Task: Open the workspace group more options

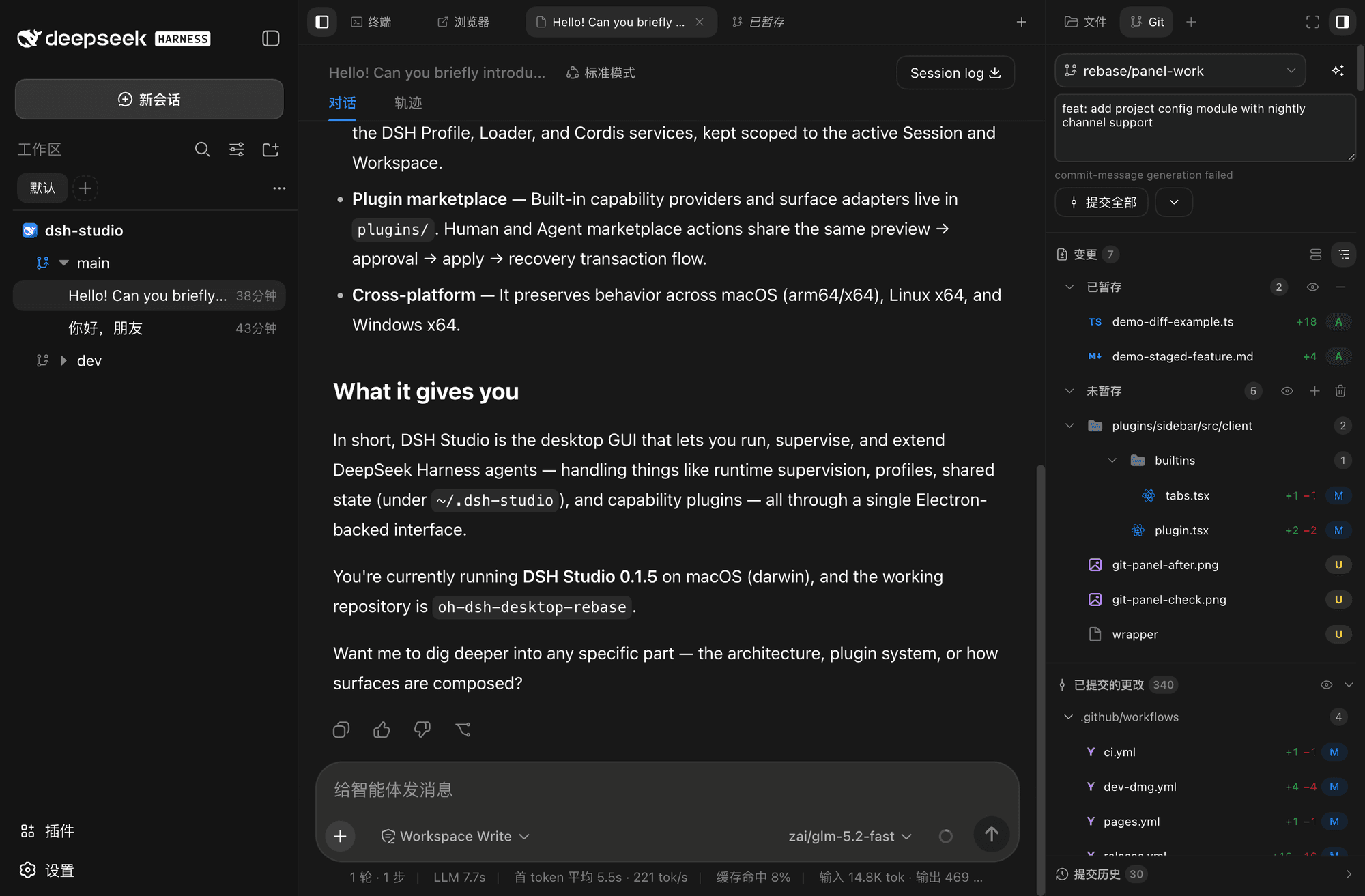Action: [x=279, y=188]
